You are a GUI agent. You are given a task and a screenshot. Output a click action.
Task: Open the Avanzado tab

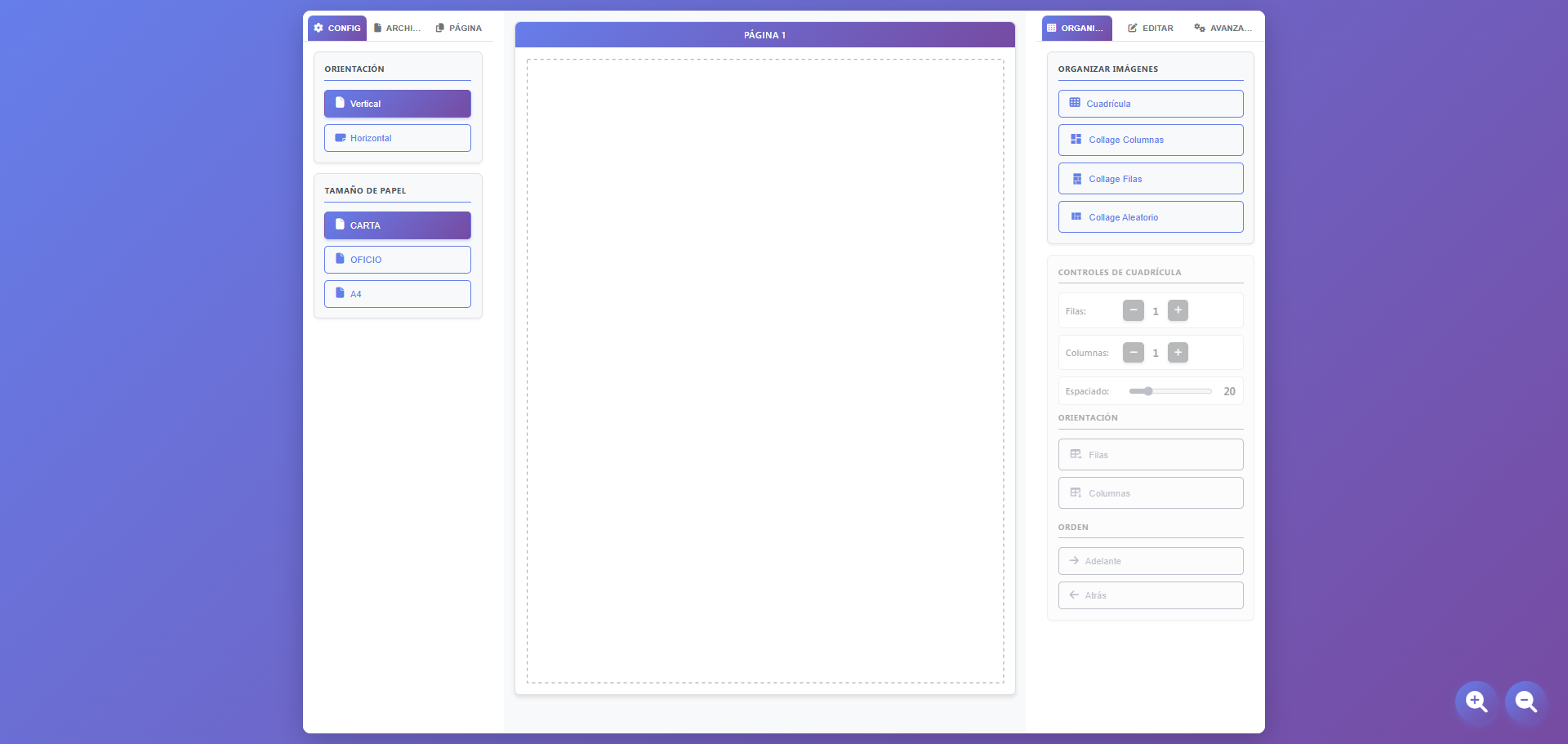point(1223,28)
